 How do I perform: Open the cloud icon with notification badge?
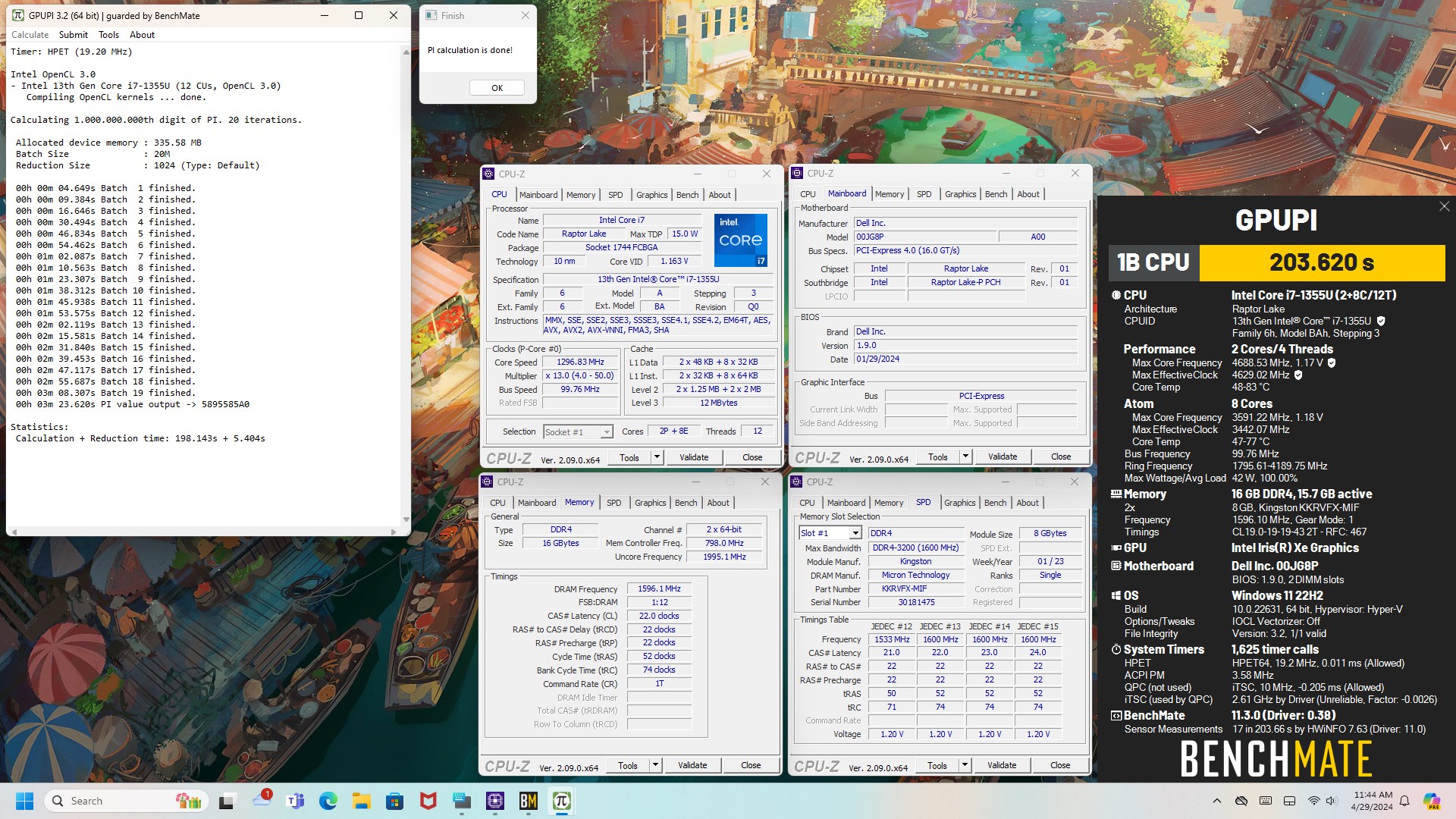tap(262, 799)
